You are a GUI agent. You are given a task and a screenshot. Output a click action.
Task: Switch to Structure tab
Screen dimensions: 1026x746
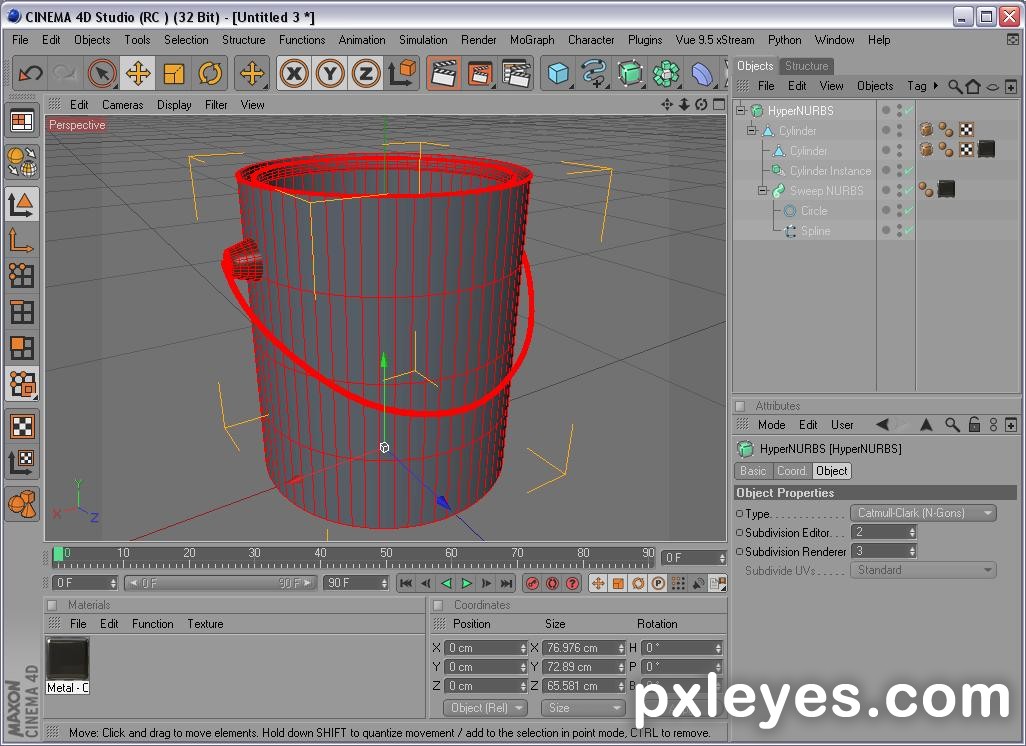coord(806,65)
